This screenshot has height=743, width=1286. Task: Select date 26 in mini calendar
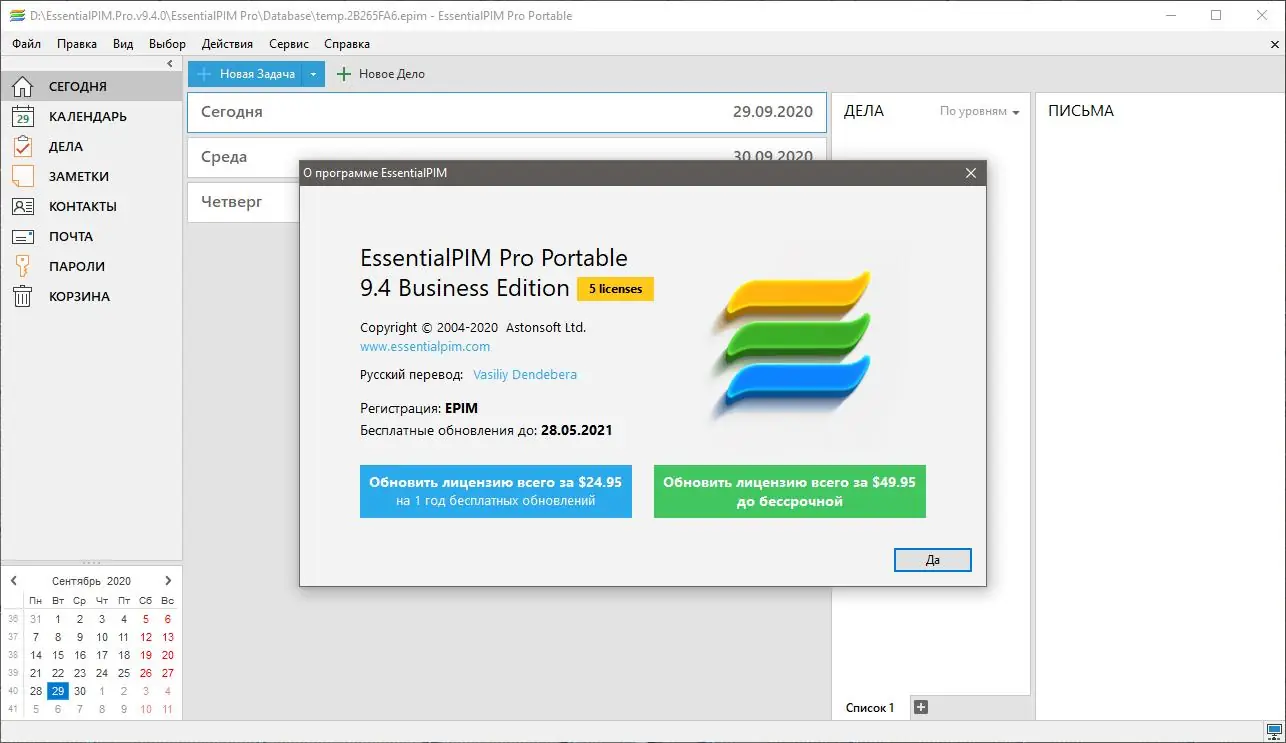point(146,673)
